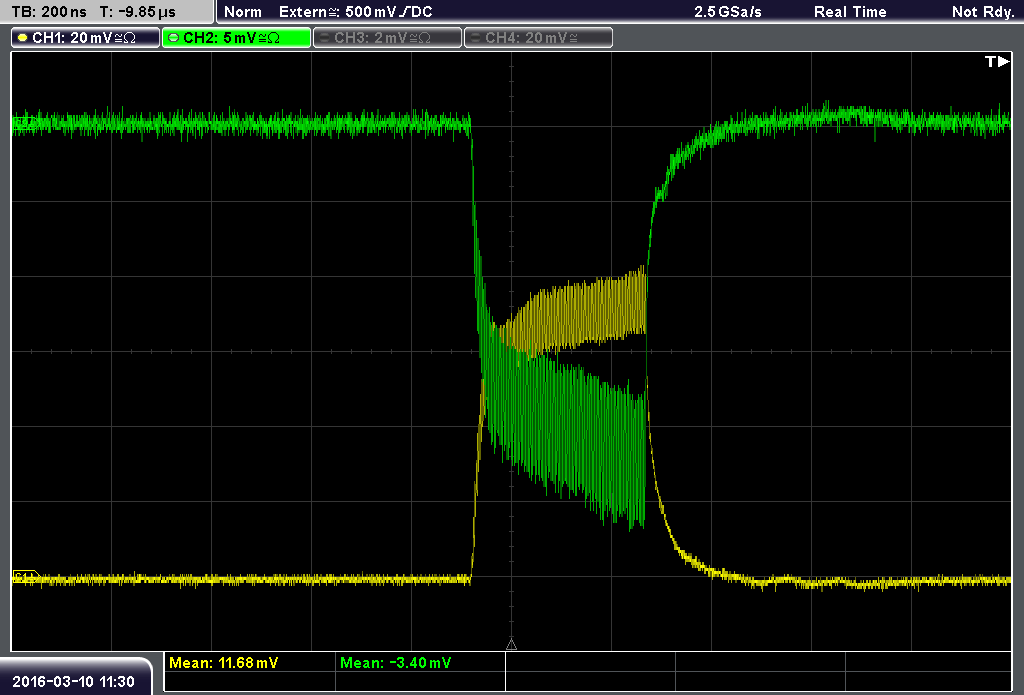Click the T: -9.85 µs trigger position readout
This screenshot has height=695, width=1024.
(138, 12)
